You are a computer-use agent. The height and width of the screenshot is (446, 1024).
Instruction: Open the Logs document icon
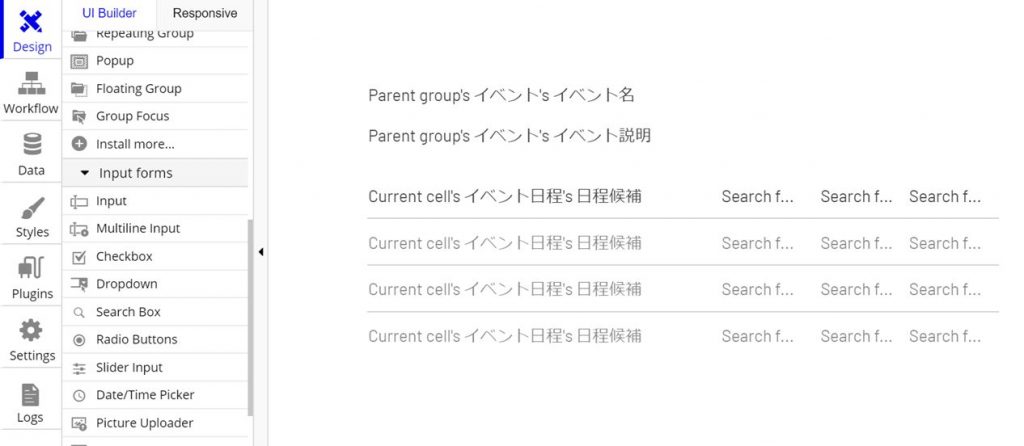pos(30,394)
